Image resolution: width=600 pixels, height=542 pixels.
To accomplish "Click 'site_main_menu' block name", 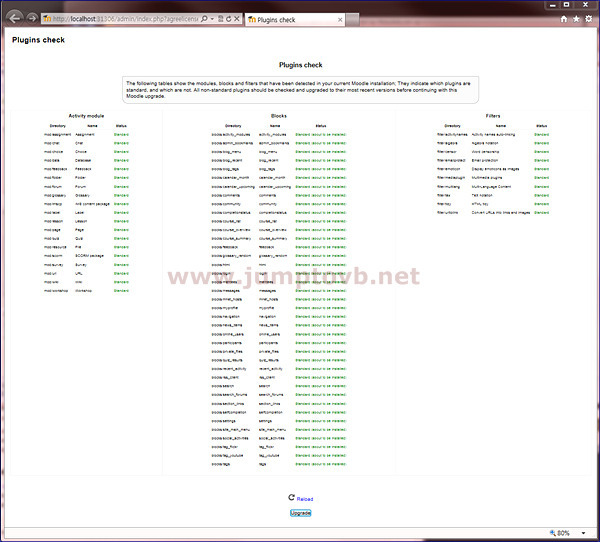I will click(x=272, y=429).
